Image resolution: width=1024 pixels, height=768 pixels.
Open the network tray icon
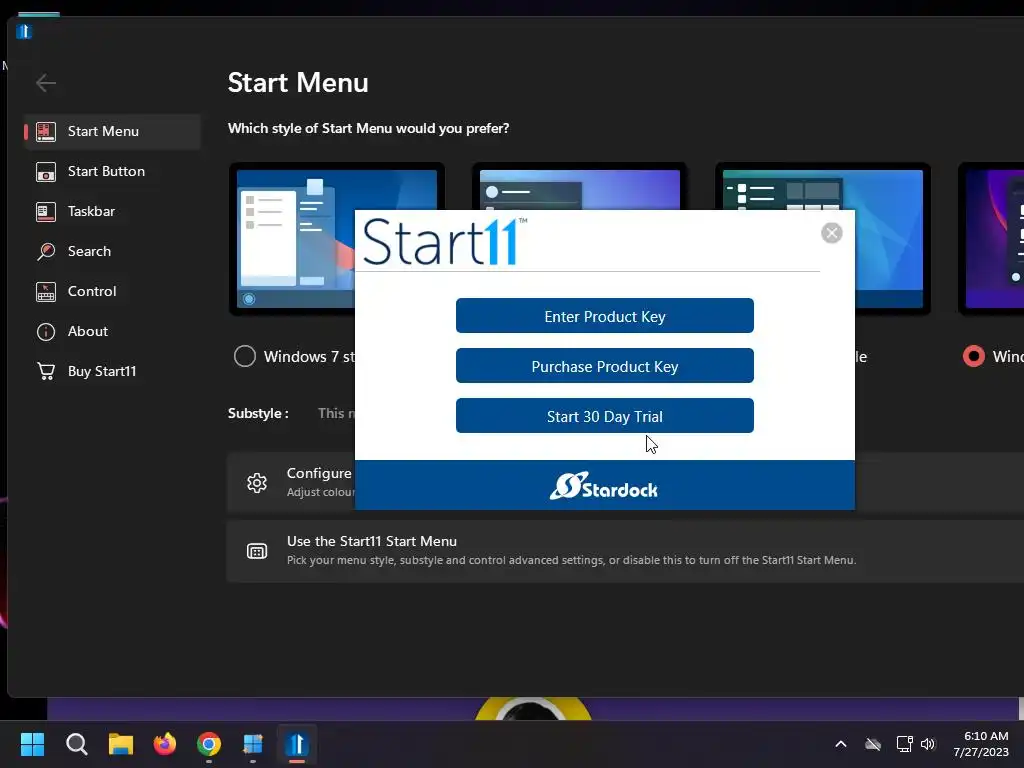pos(904,744)
